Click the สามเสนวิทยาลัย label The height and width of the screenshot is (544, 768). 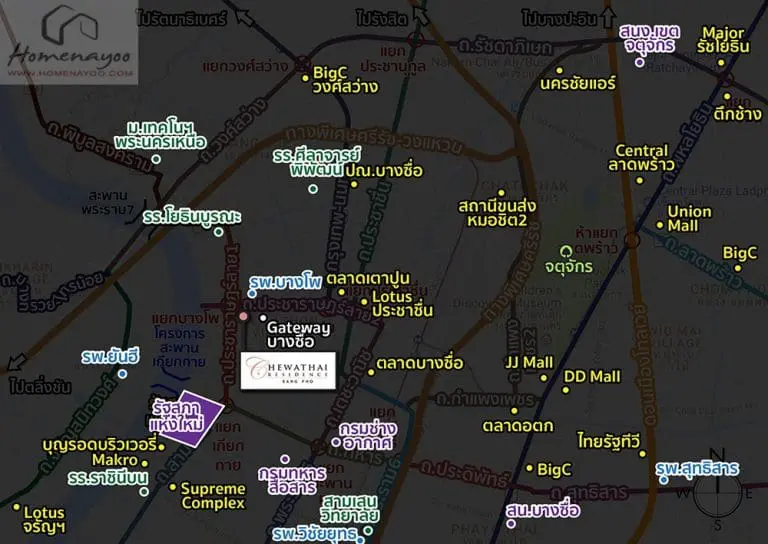pyautogui.click(x=350, y=509)
